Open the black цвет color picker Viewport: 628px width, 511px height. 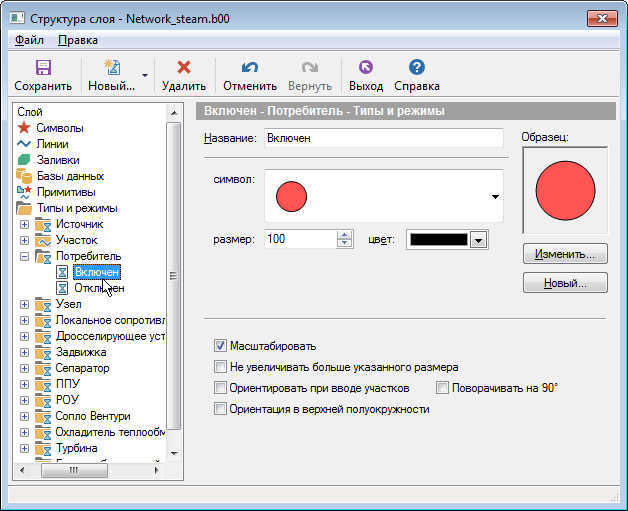(x=478, y=240)
